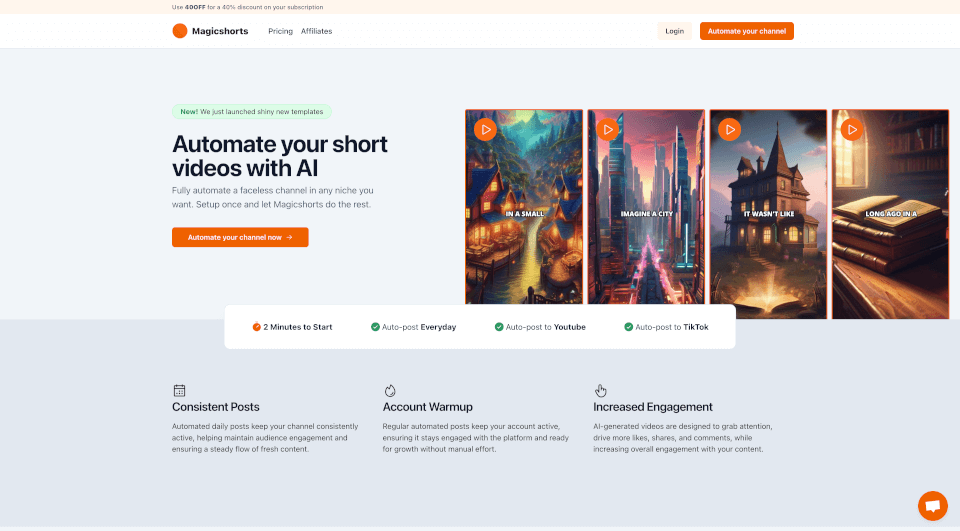Image resolution: width=960 pixels, height=531 pixels.
Task: Click the Auto-post to TikTok checkmark
Action: point(629,327)
